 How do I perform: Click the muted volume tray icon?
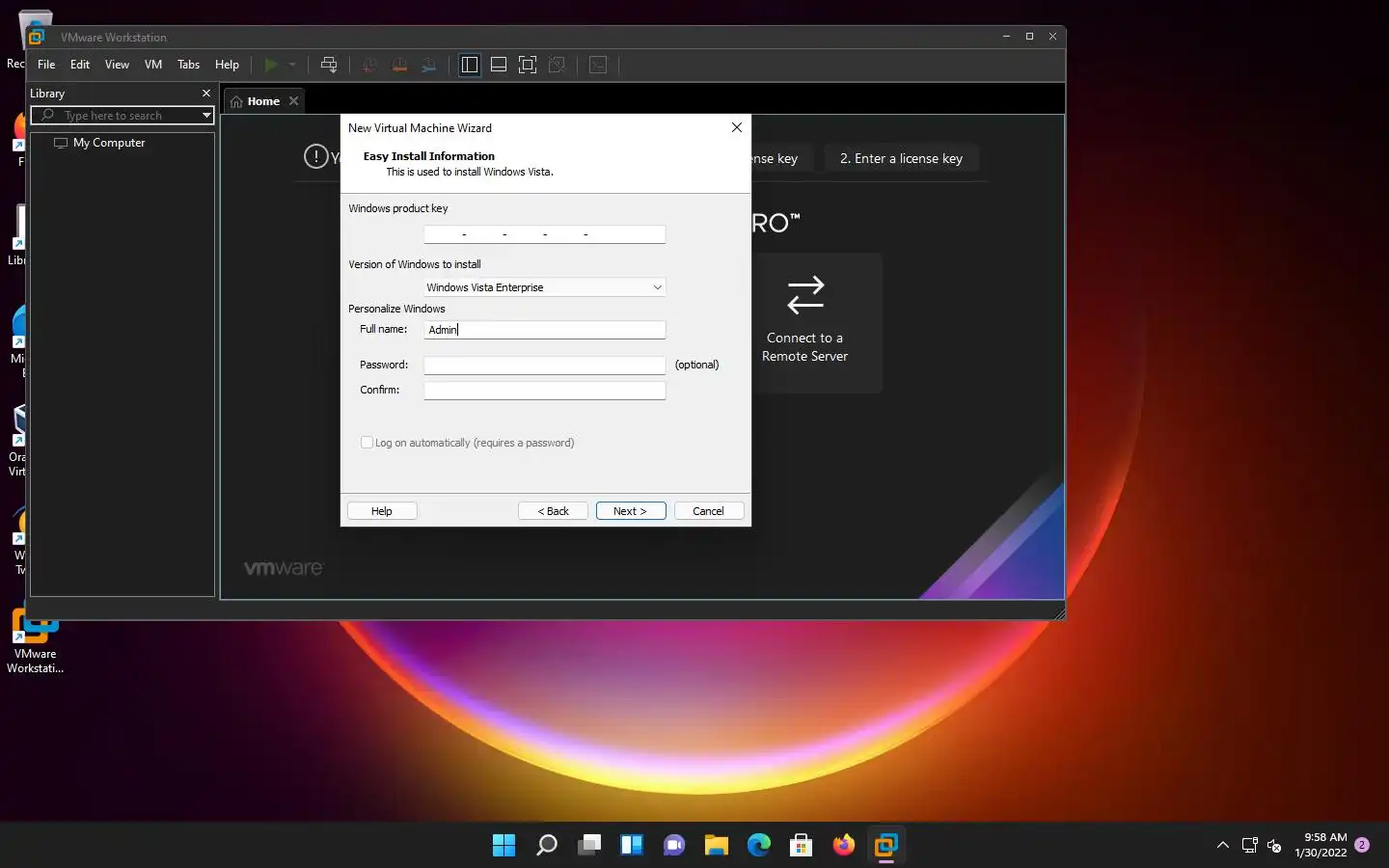(1275, 846)
